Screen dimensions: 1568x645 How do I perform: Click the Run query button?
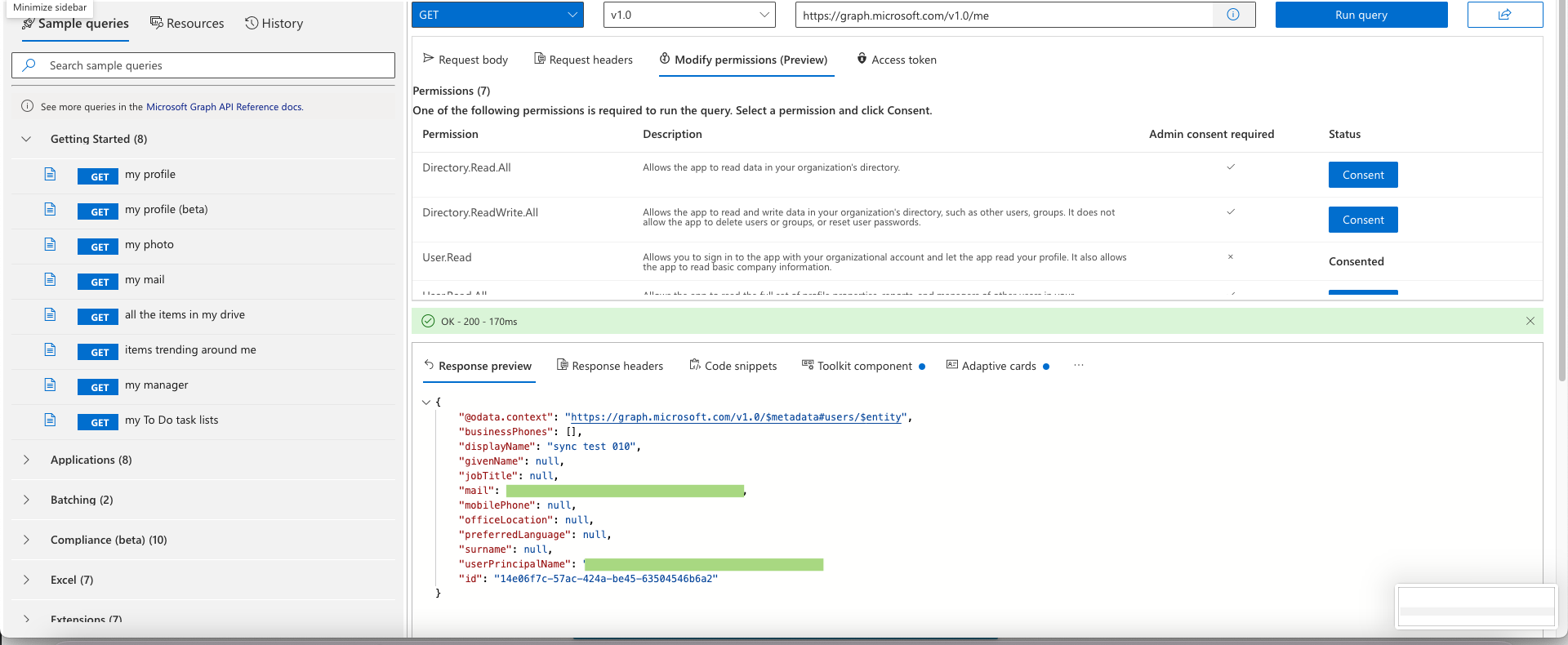(1361, 15)
